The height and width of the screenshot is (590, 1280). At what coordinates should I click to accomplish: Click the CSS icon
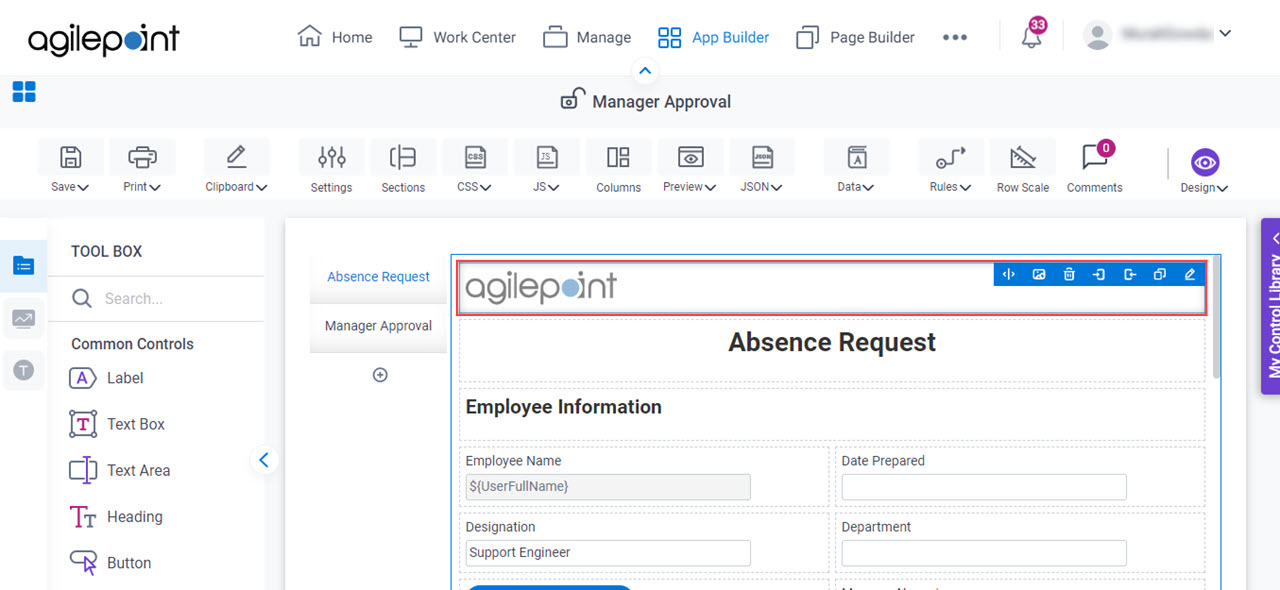click(475, 157)
